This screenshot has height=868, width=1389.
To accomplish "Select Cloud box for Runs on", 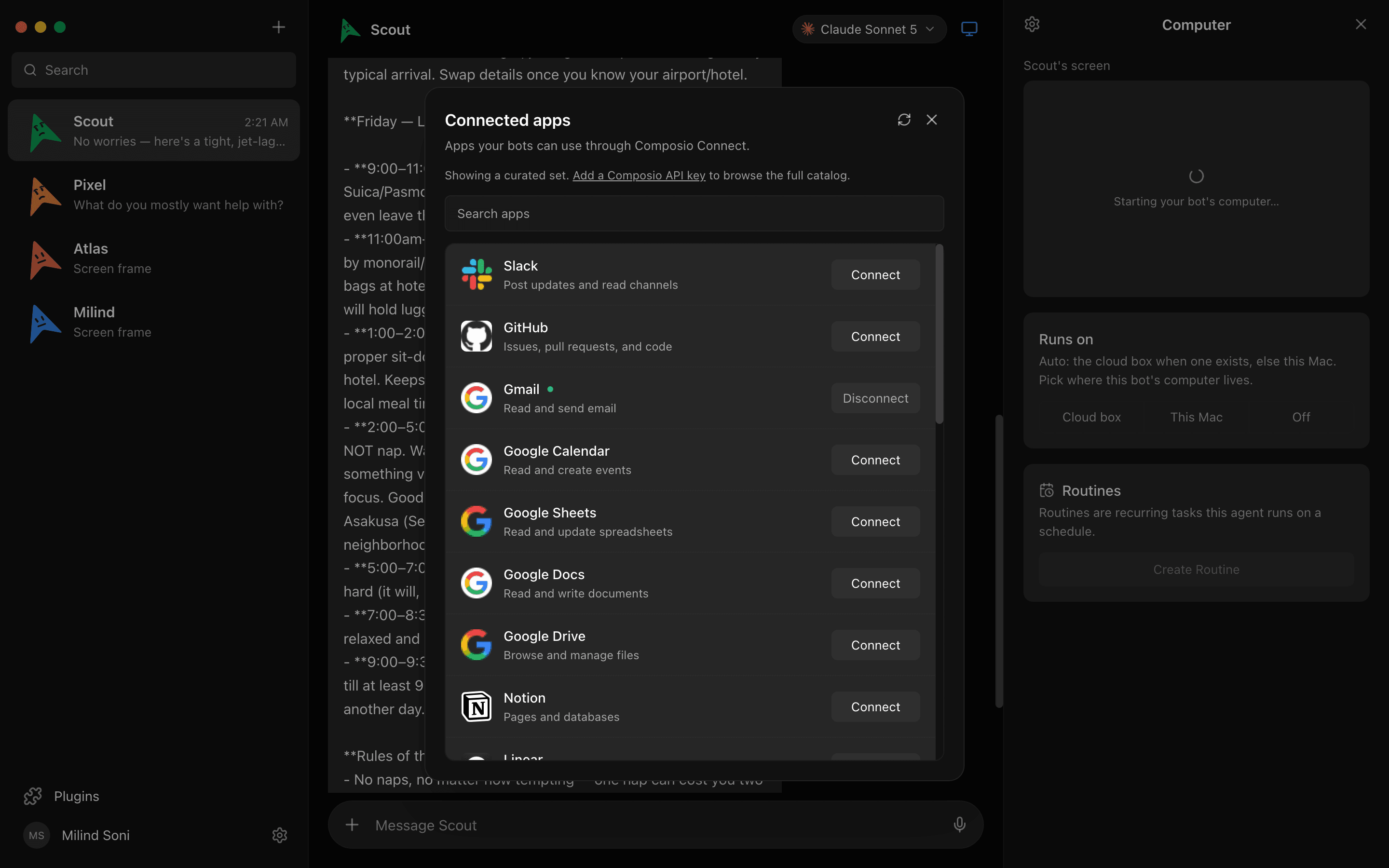I will (x=1091, y=417).
